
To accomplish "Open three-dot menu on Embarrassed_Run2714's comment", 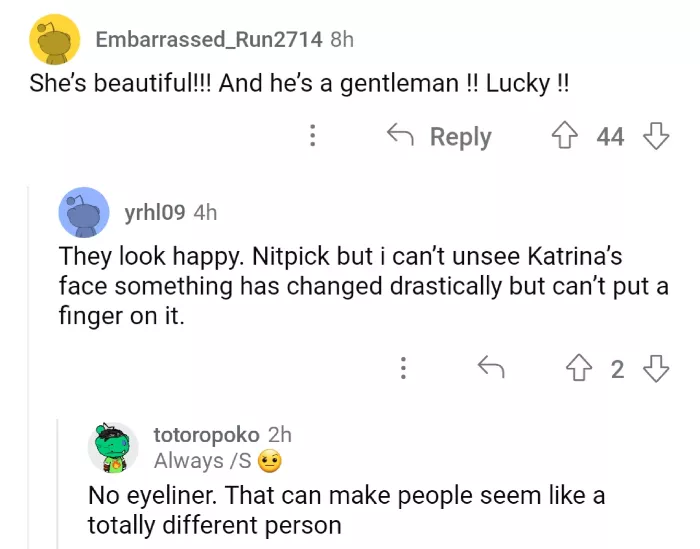I will click(313, 136).
